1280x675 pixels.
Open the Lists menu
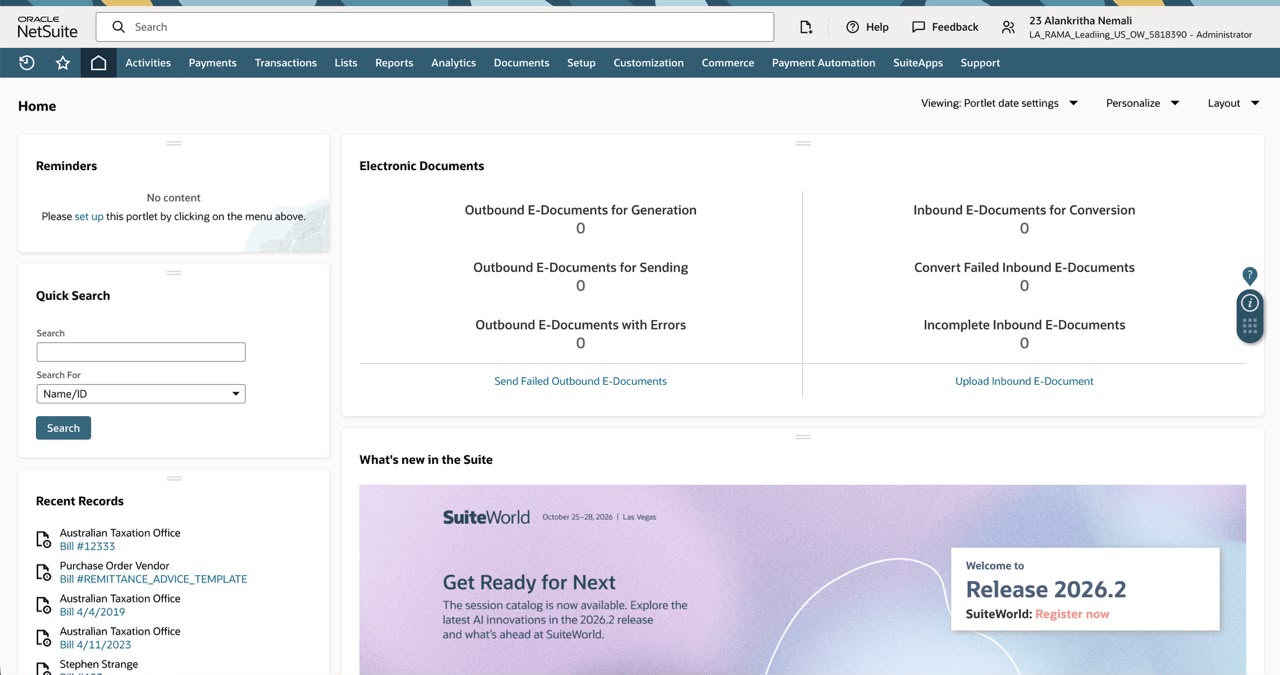[x=346, y=62]
